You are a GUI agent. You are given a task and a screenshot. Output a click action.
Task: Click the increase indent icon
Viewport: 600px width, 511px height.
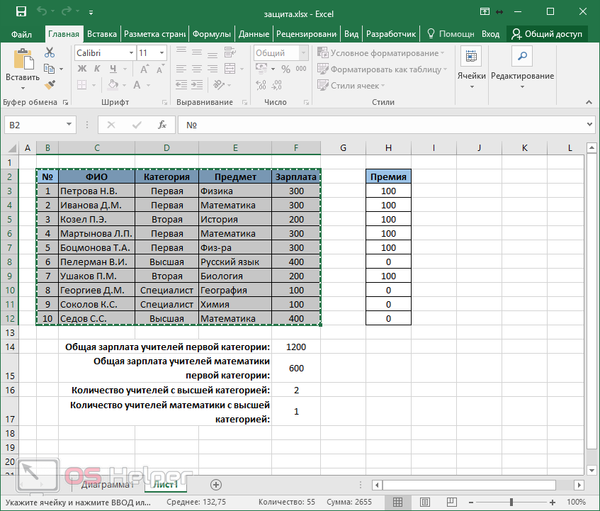[197, 85]
